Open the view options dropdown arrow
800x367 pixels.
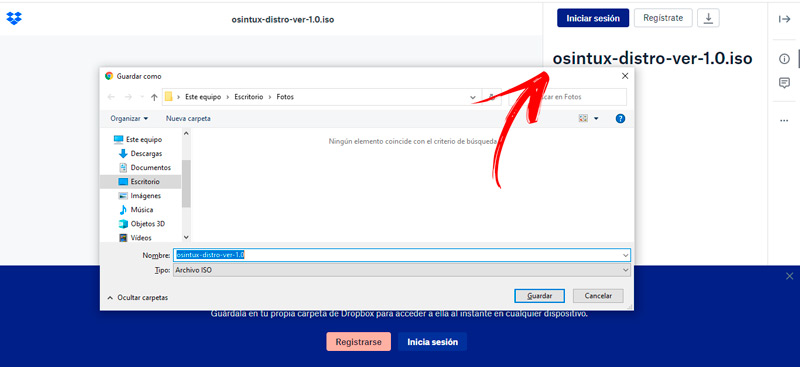[596, 118]
